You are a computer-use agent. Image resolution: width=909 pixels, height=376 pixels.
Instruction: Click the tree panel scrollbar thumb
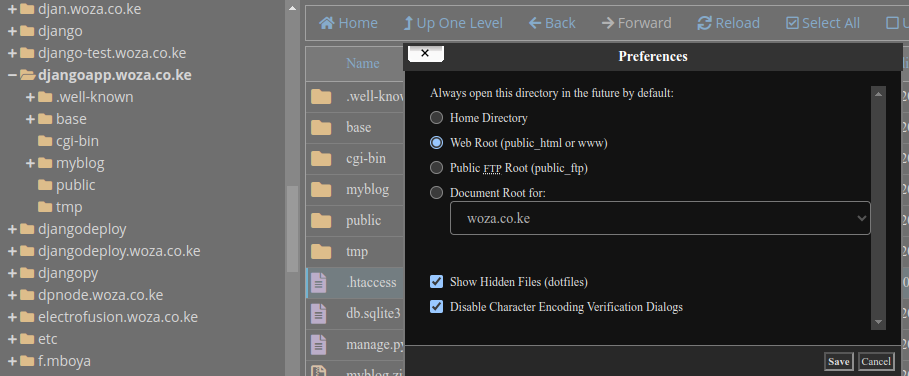click(292, 229)
